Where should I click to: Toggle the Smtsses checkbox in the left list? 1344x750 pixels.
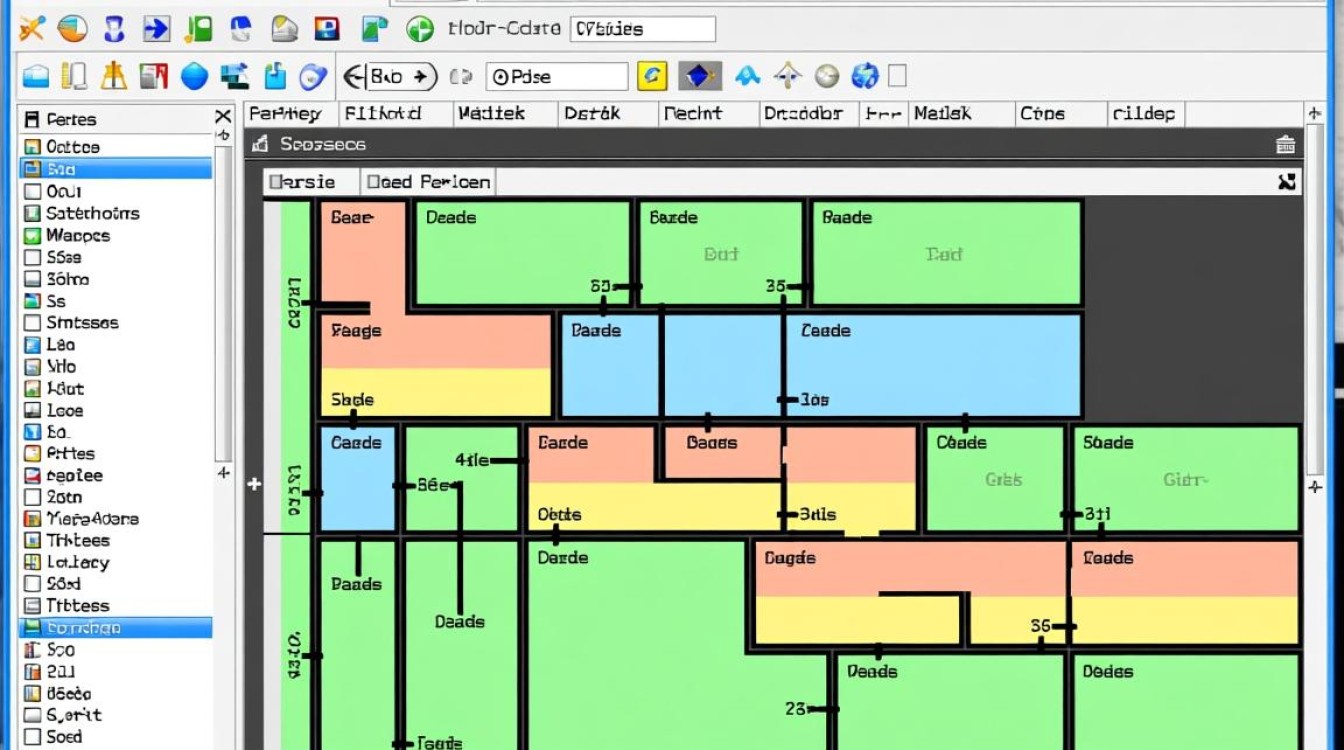[31, 323]
